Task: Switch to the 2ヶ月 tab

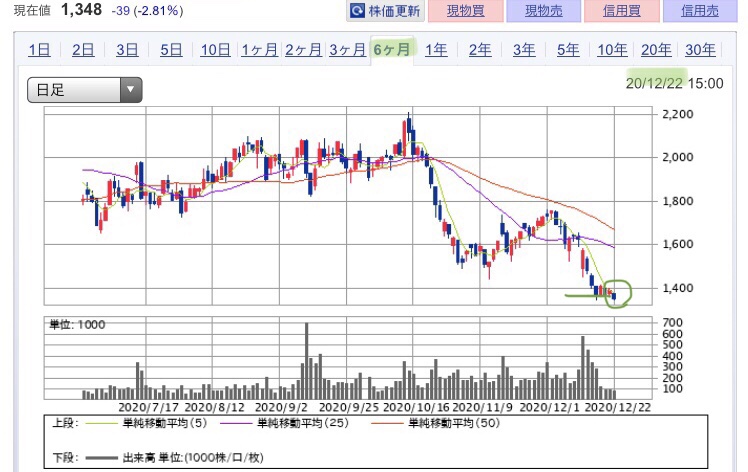Action: pos(303,50)
